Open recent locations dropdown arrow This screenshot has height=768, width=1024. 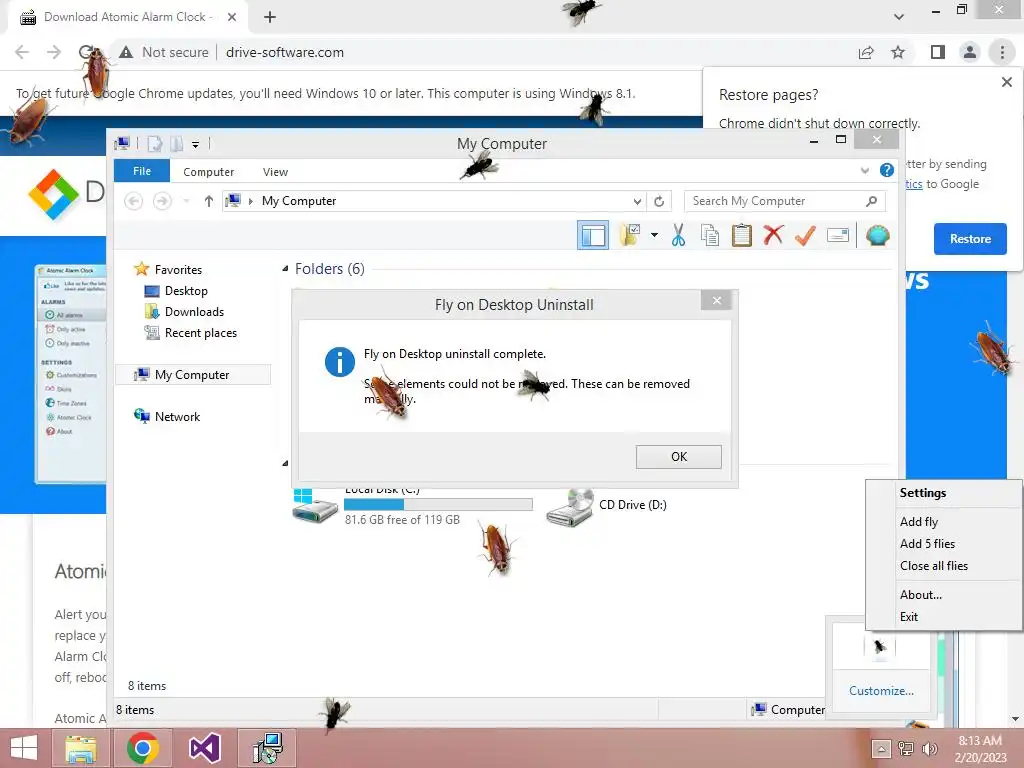click(186, 201)
